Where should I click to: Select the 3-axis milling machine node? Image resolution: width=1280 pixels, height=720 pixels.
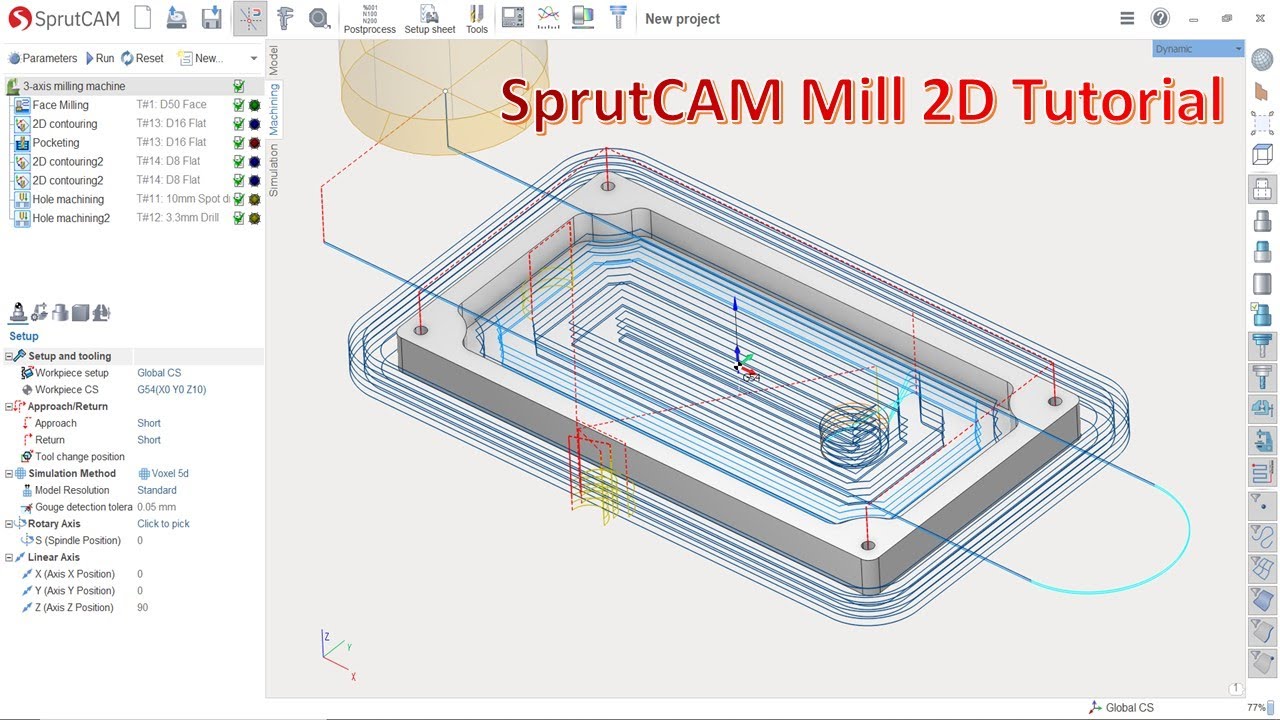(75, 86)
